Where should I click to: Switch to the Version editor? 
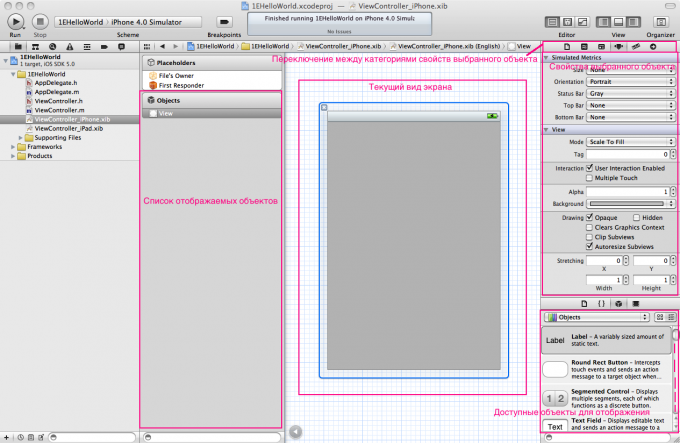click(582, 22)
